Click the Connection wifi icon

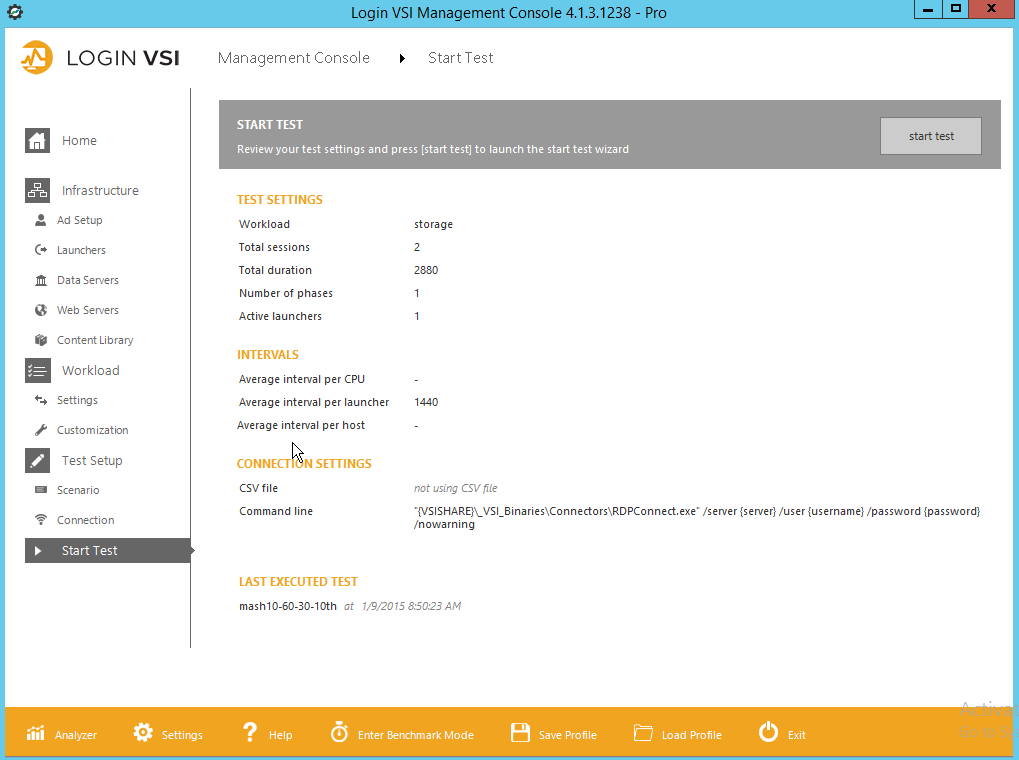(x=40, y=519)
